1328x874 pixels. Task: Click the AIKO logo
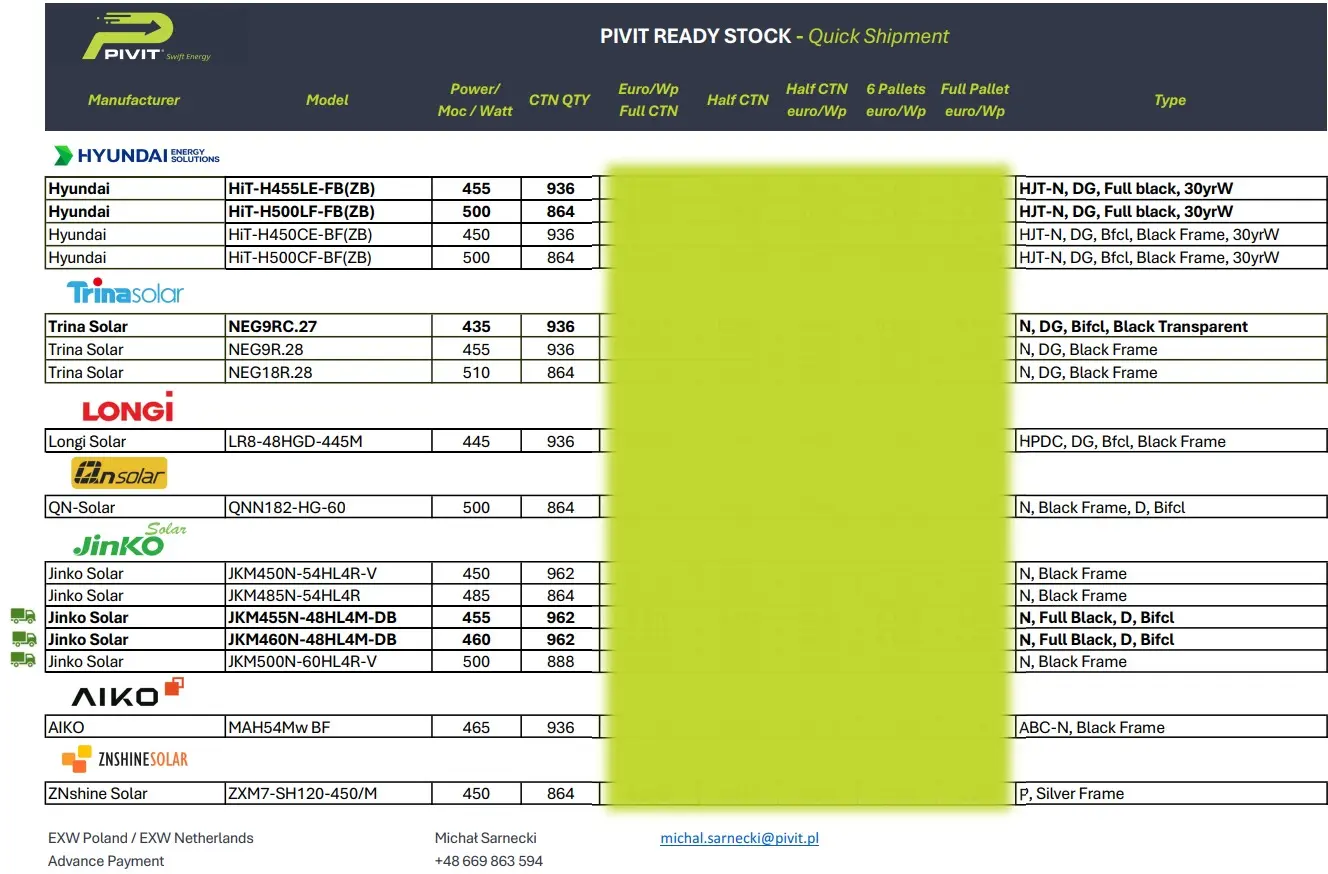[127, 692]
